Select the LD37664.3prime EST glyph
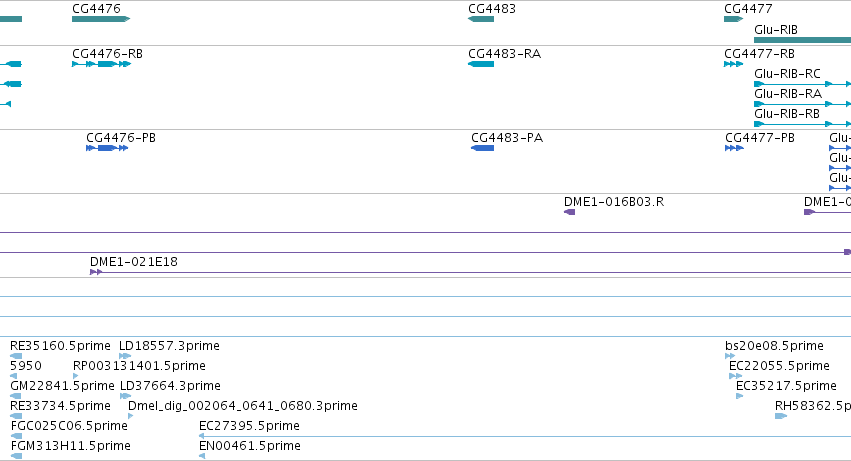Image resolution: width=851 pixels, height=461 pixels. point(125,396)
